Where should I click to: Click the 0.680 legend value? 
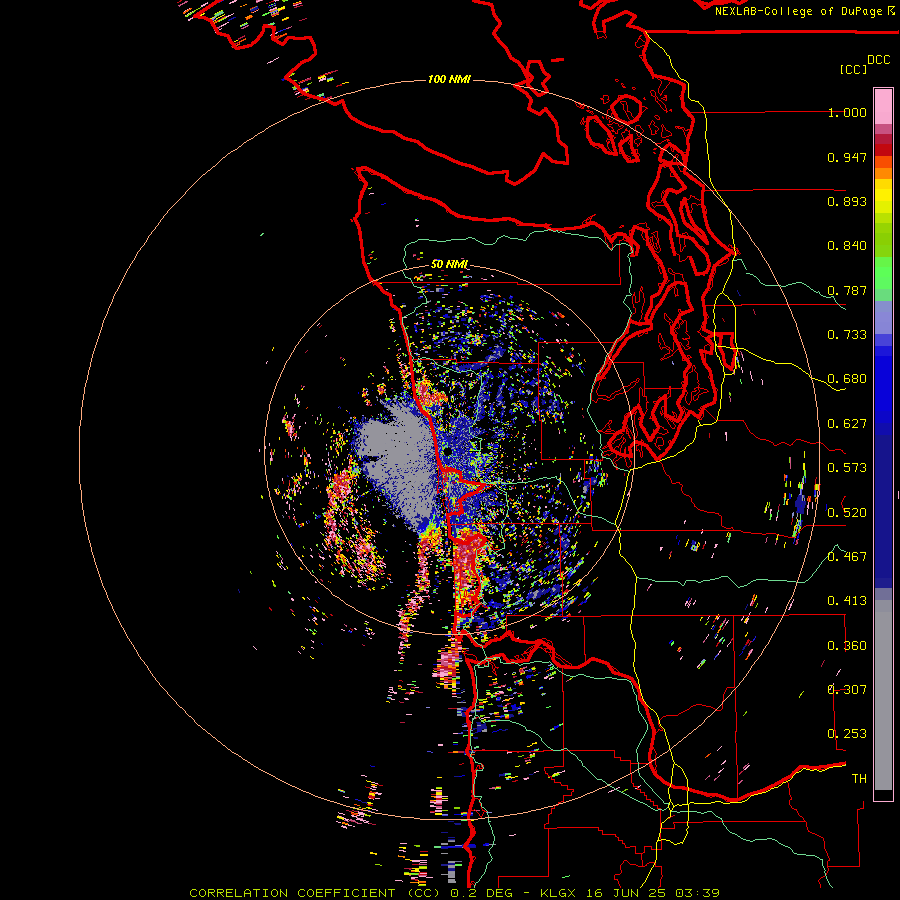coord(847,379)
